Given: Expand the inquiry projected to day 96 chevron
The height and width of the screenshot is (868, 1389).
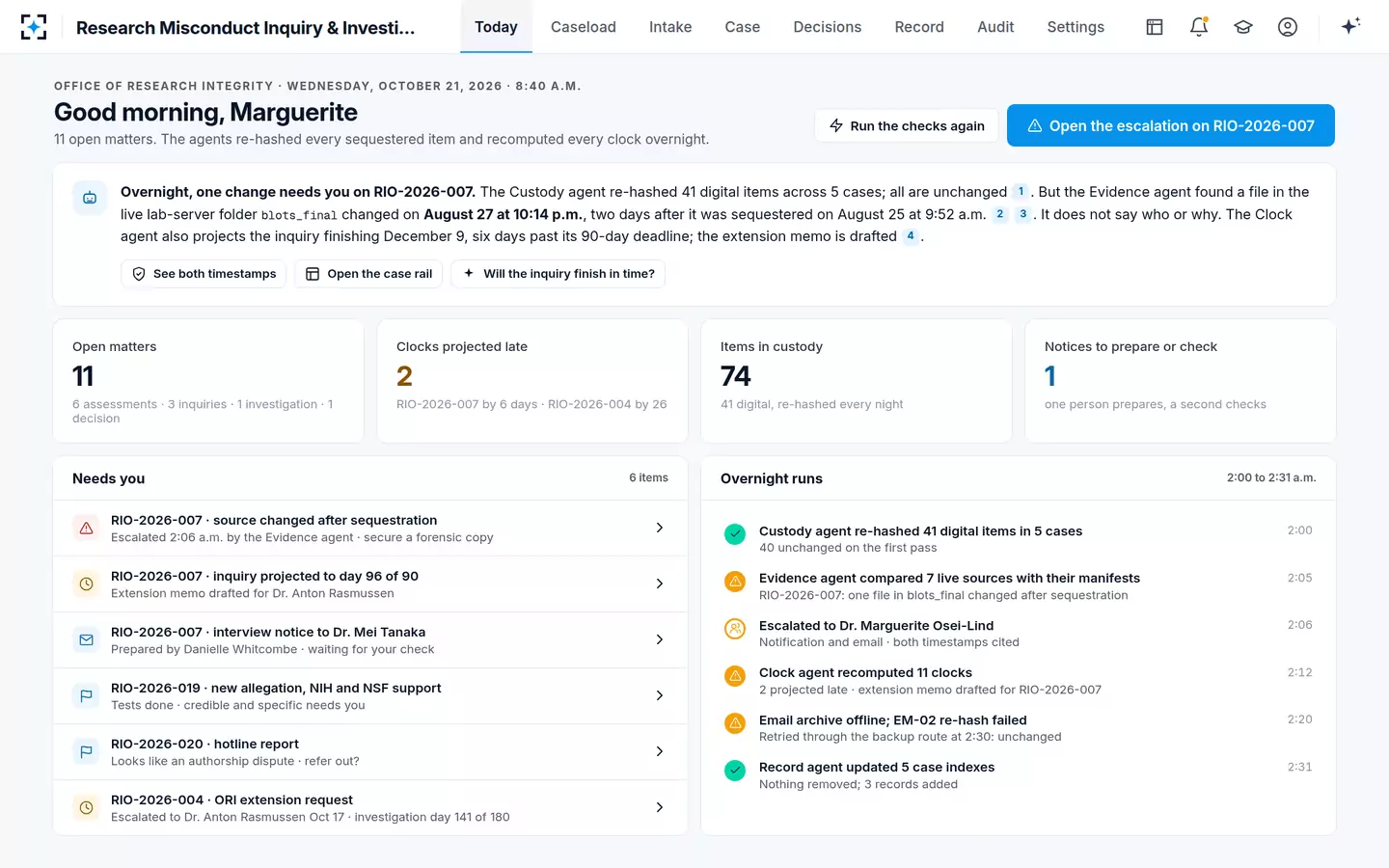Looking at the screenshot, I should pyautogui.click(x=660, y=583).
